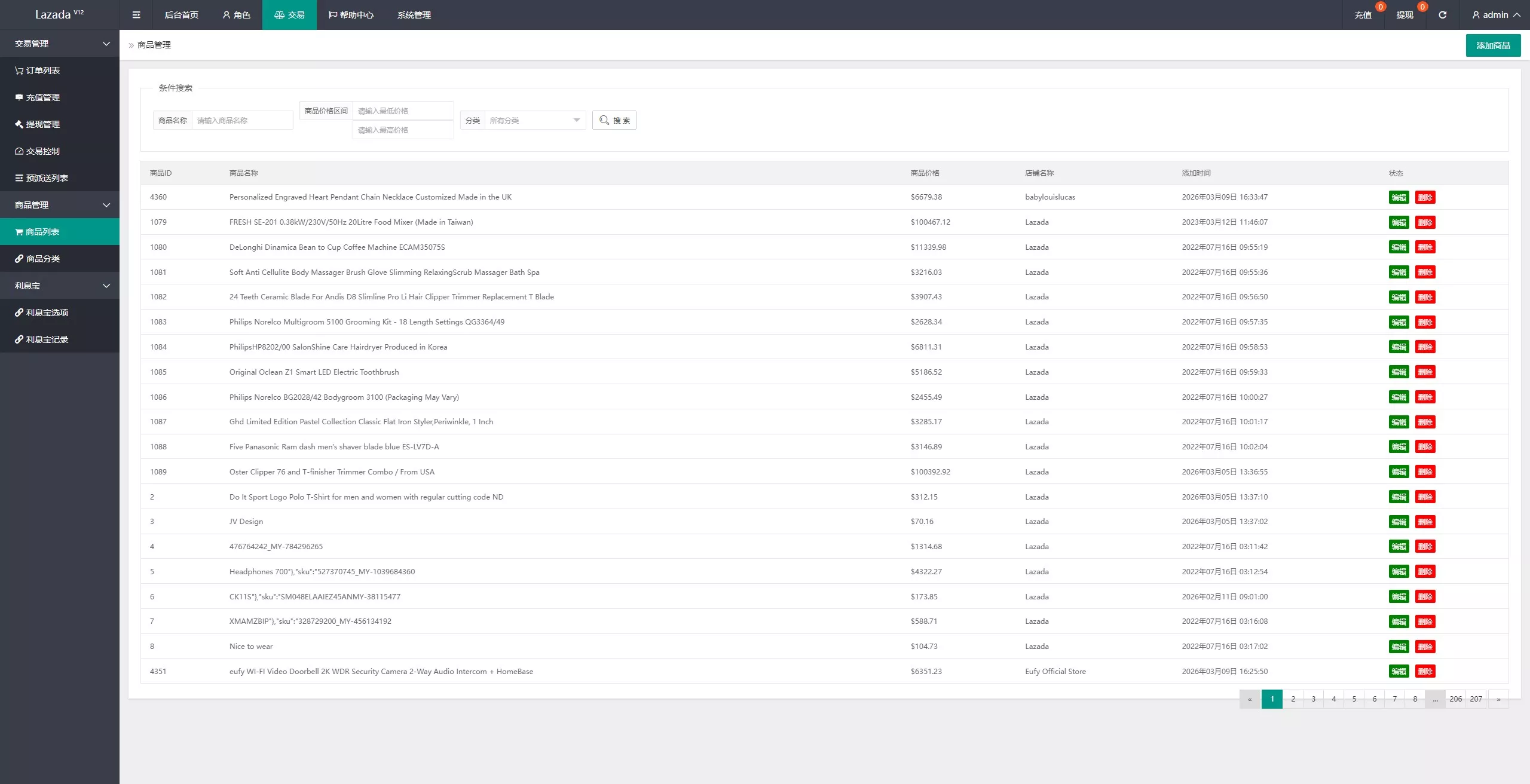Open 商品分类 in the sidebar

point(60,259)
